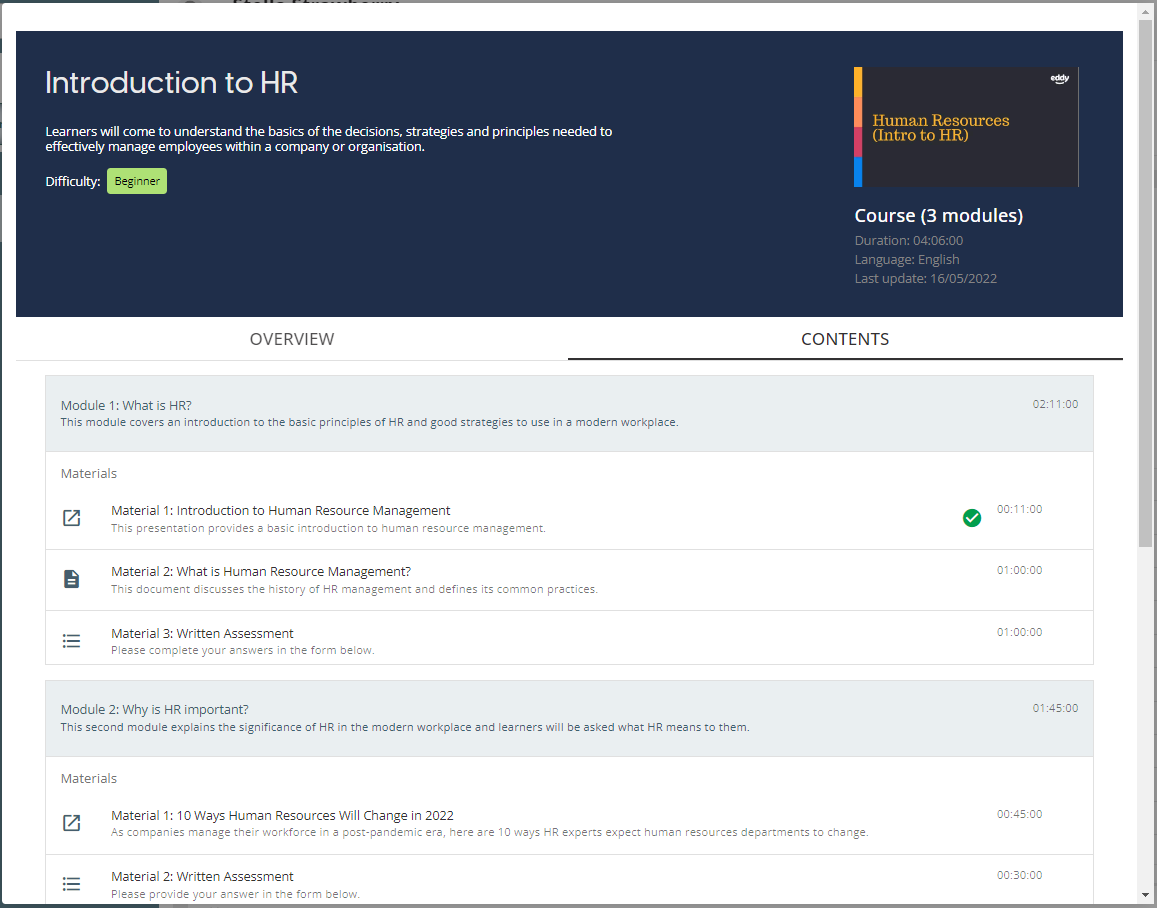Click list icon for Module 1 Written Assessment

71,640
